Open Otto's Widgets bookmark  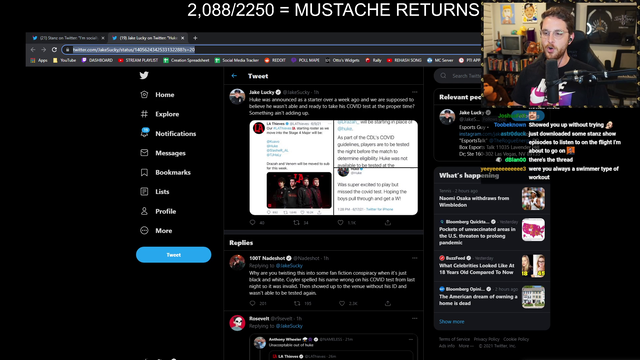tap(342, 60)
